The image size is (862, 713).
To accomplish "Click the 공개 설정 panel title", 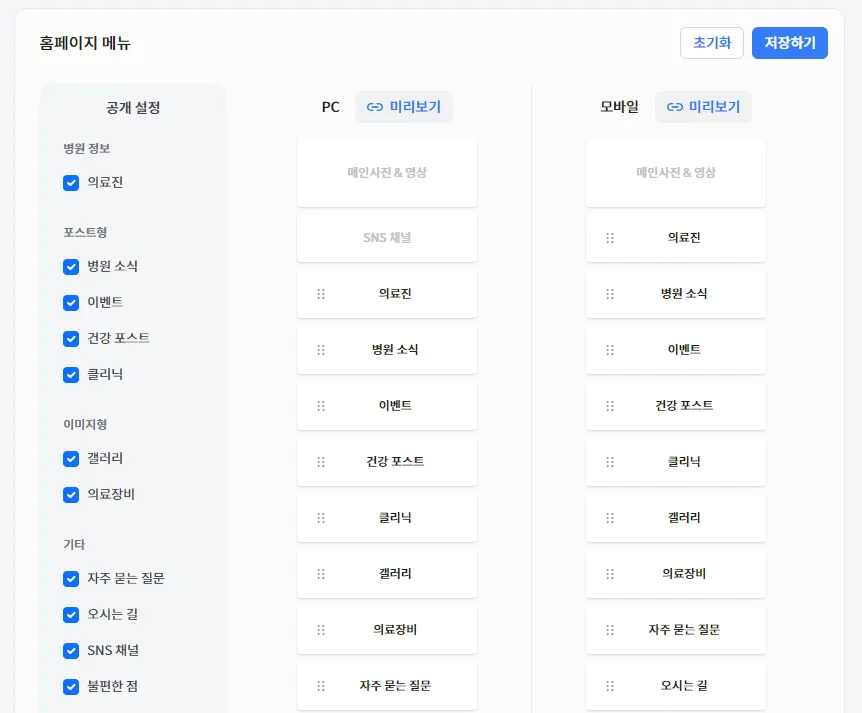I will (x=133, y=108).
